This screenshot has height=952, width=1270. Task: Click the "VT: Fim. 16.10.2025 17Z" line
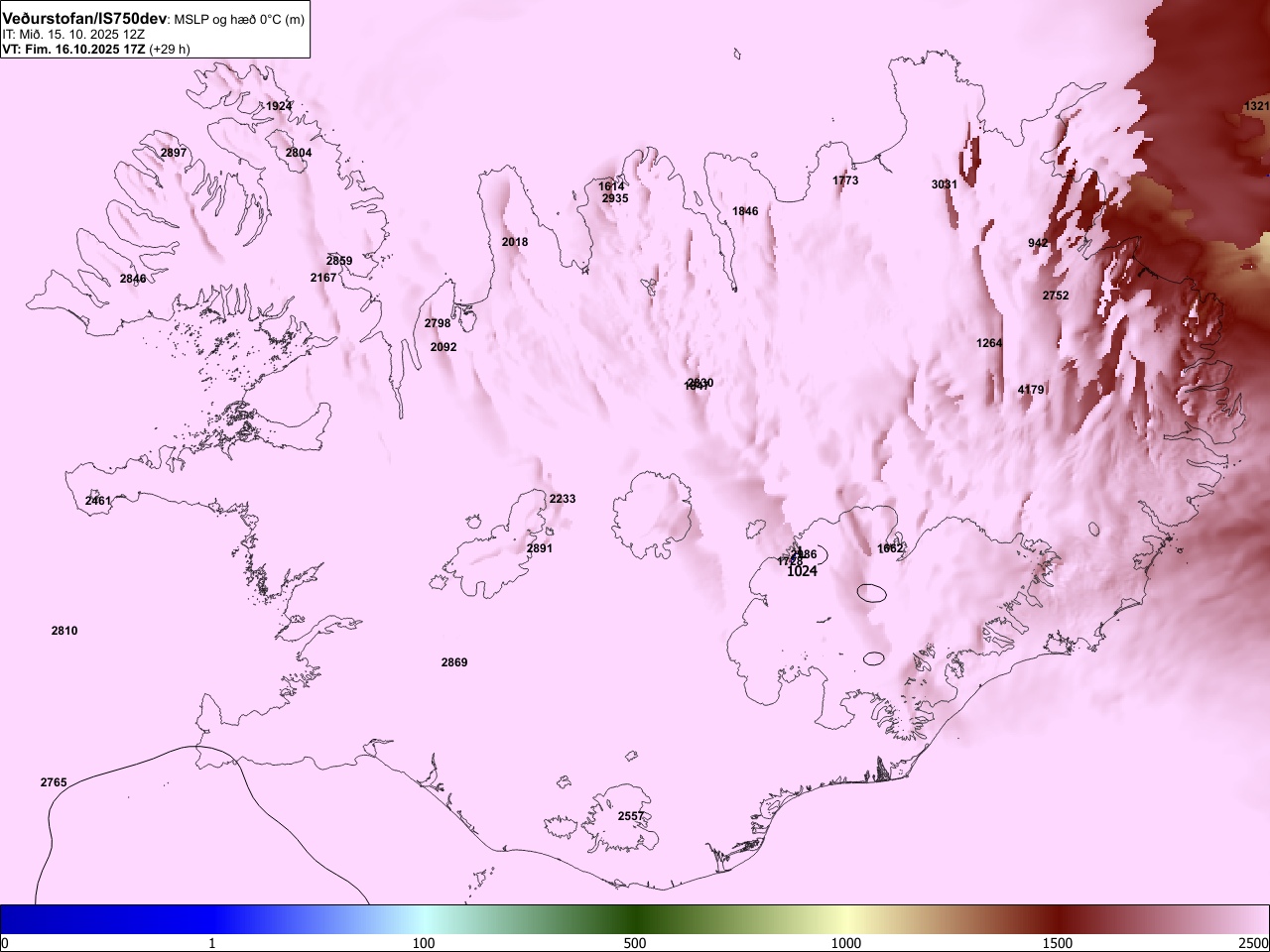[x=73, y=49]
